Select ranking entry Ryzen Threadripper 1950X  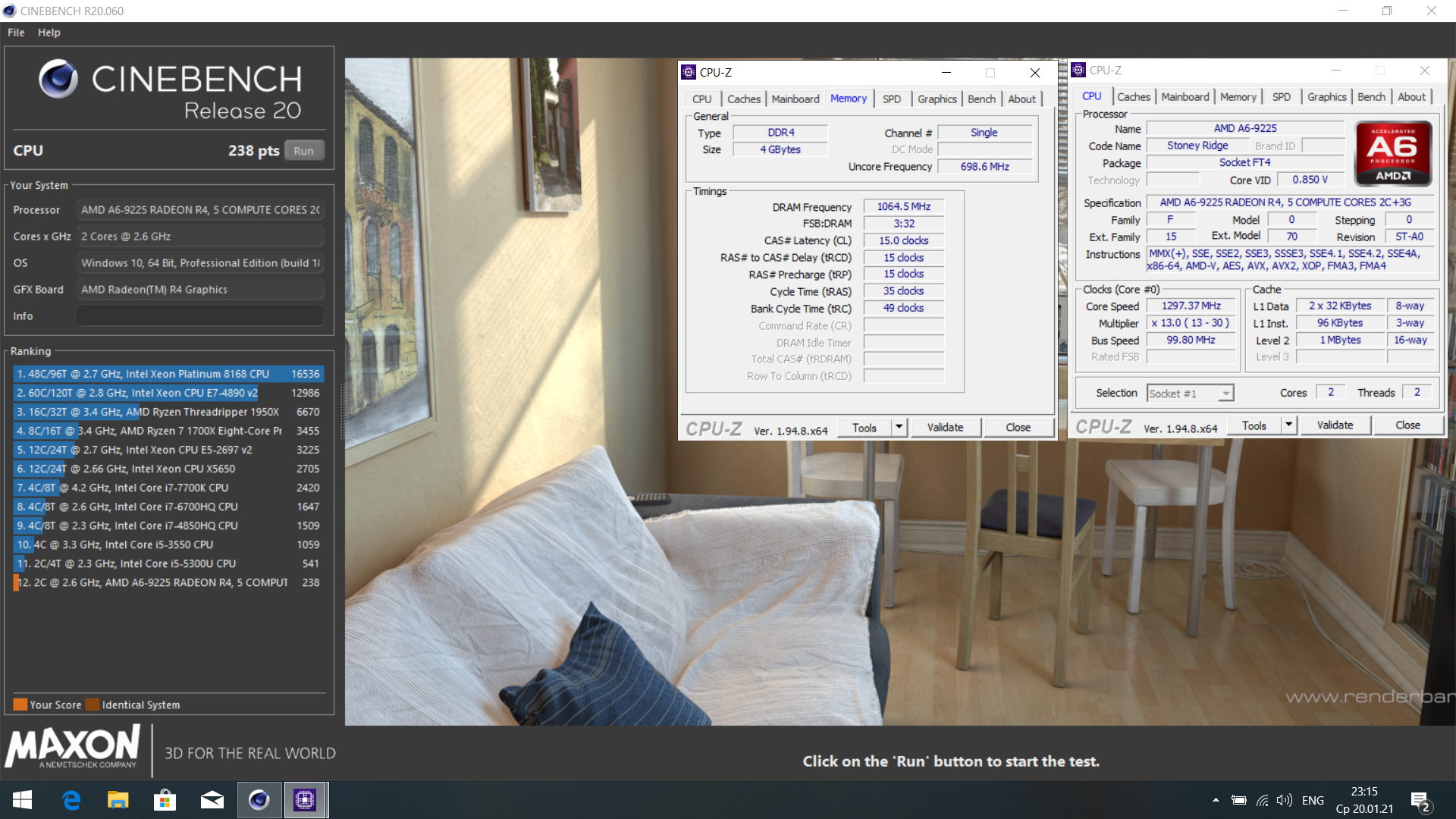[x=168, y=412]
